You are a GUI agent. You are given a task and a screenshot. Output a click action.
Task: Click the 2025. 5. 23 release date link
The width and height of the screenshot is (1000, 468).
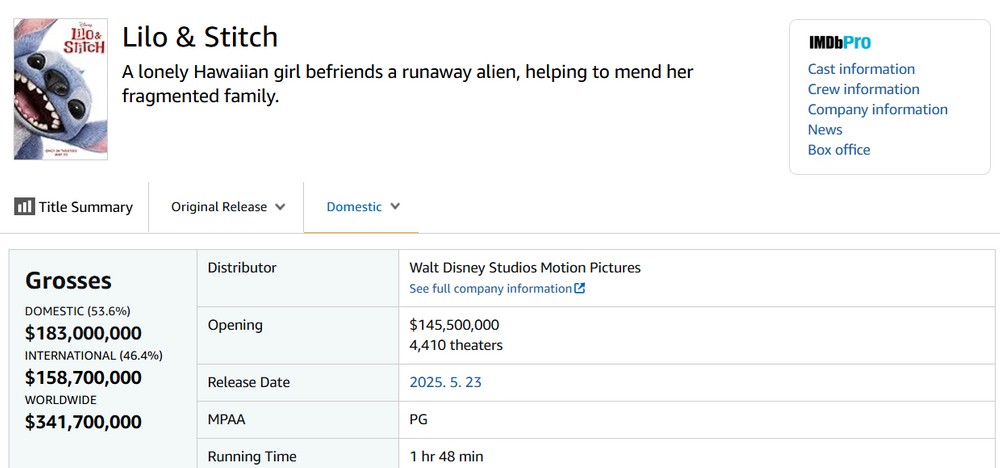pos(445,383)
